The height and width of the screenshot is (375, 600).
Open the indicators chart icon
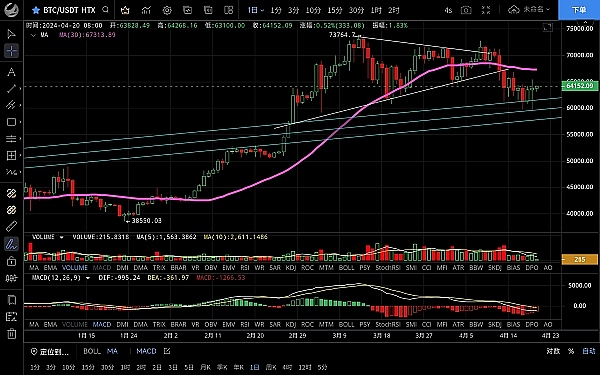pos(146,10)
